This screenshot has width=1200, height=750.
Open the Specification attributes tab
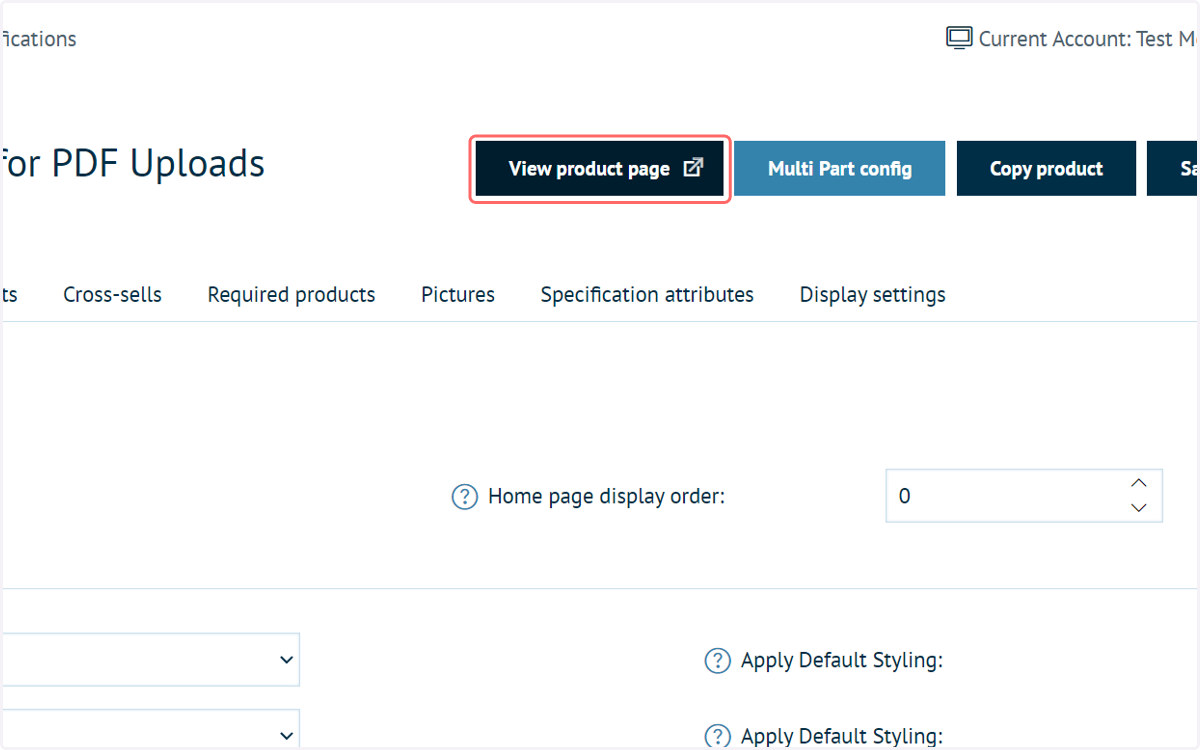(x=647, y=295)
